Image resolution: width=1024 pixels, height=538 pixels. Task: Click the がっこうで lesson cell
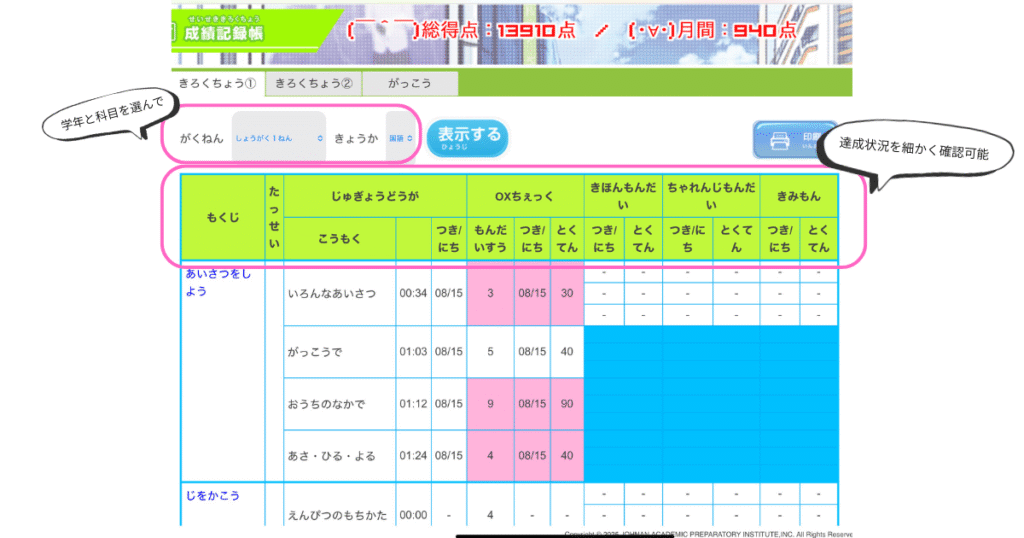(339, 352)
